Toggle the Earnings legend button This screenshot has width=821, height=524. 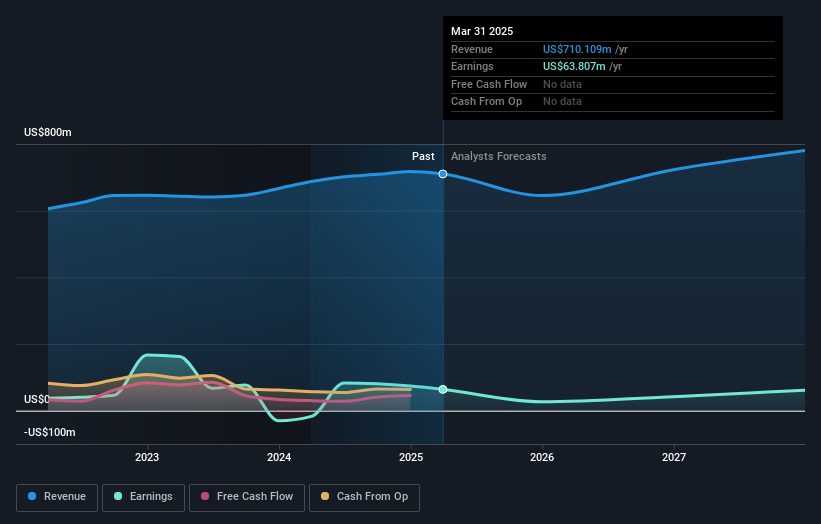pyautogui.click(x=143, y=497)
